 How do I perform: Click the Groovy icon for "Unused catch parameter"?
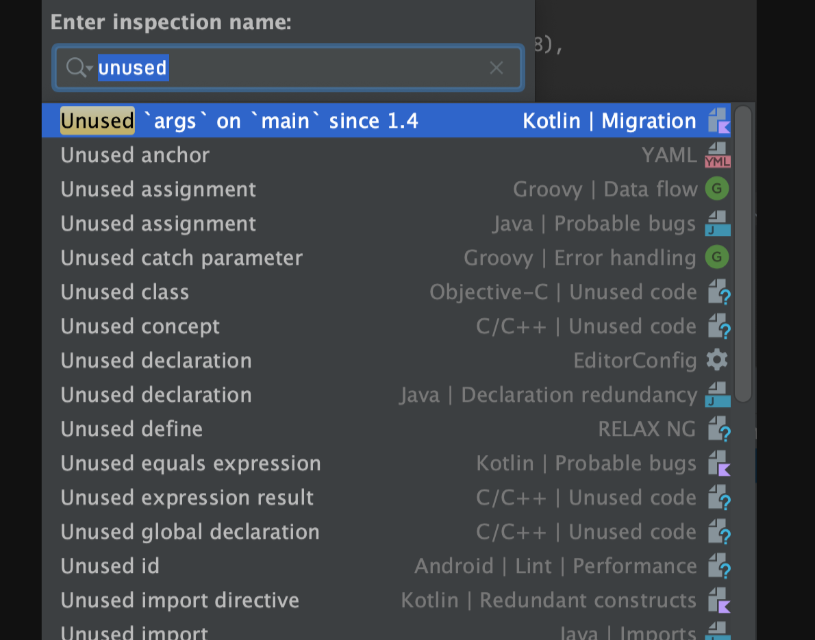click(718, 257)
